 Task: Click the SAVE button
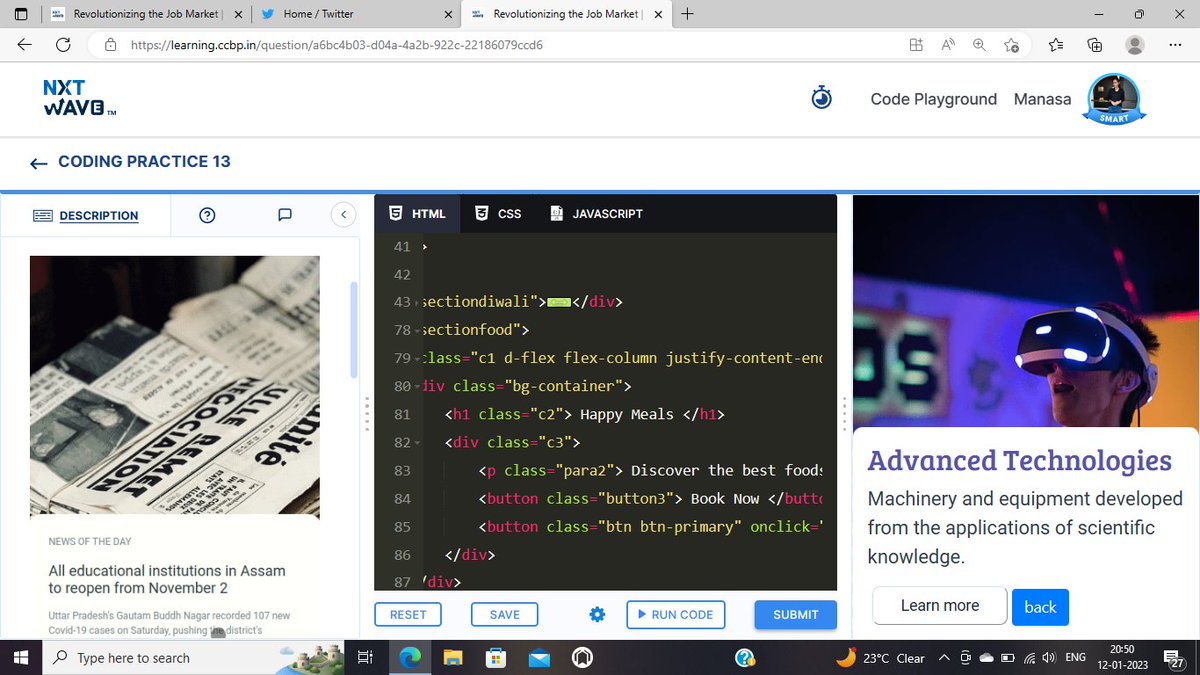pos(504,614)
